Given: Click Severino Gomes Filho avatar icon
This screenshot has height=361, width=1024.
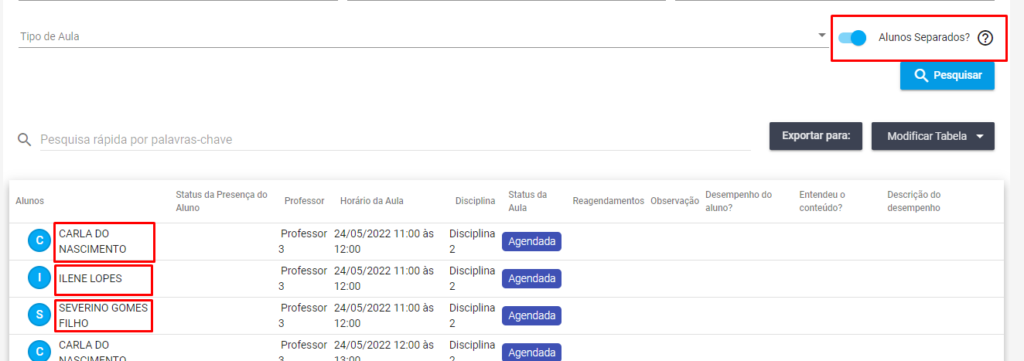Looking at the screenshot, I should tap(39, 315).
